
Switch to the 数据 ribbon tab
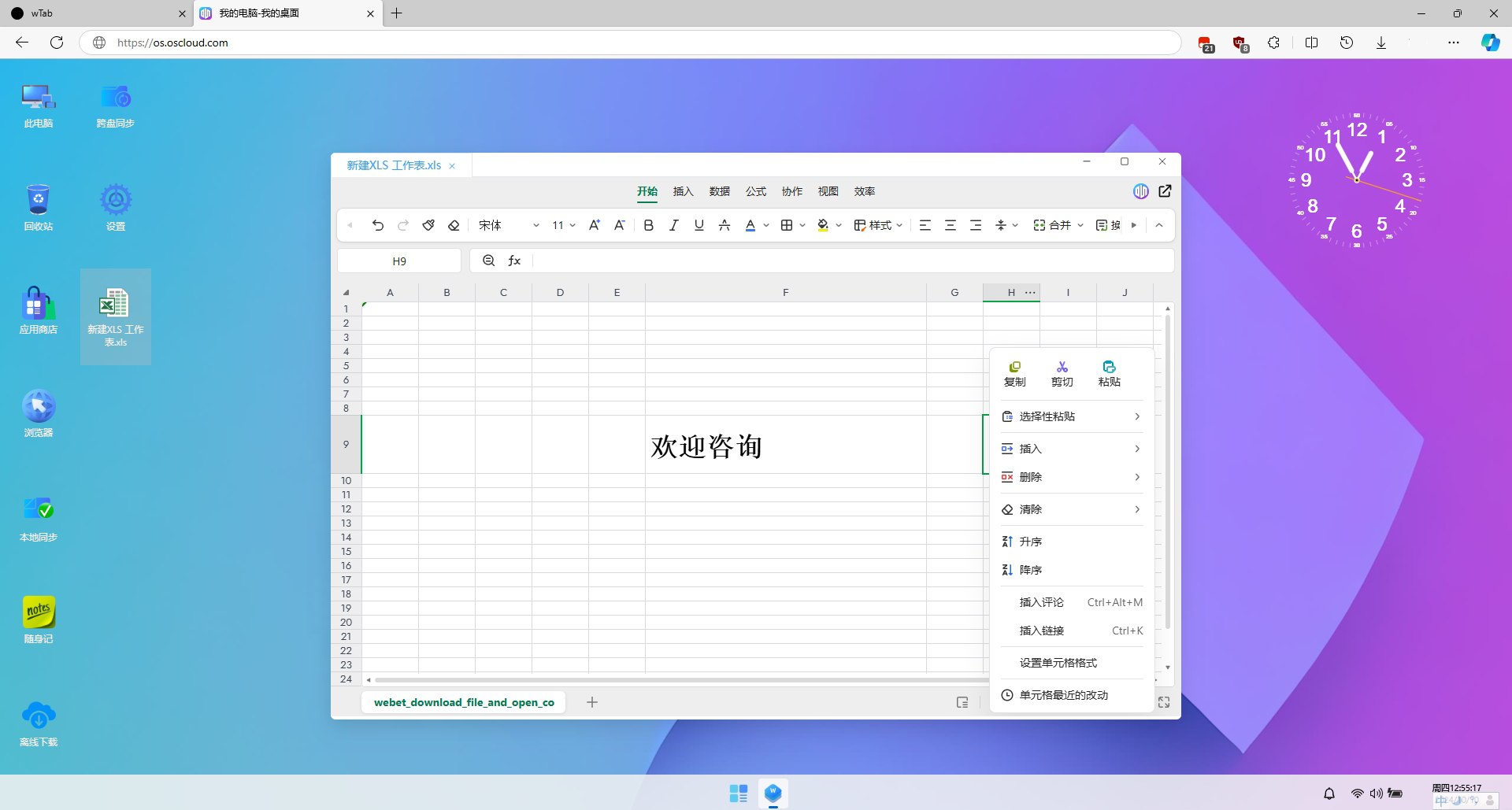coord(720,191)
